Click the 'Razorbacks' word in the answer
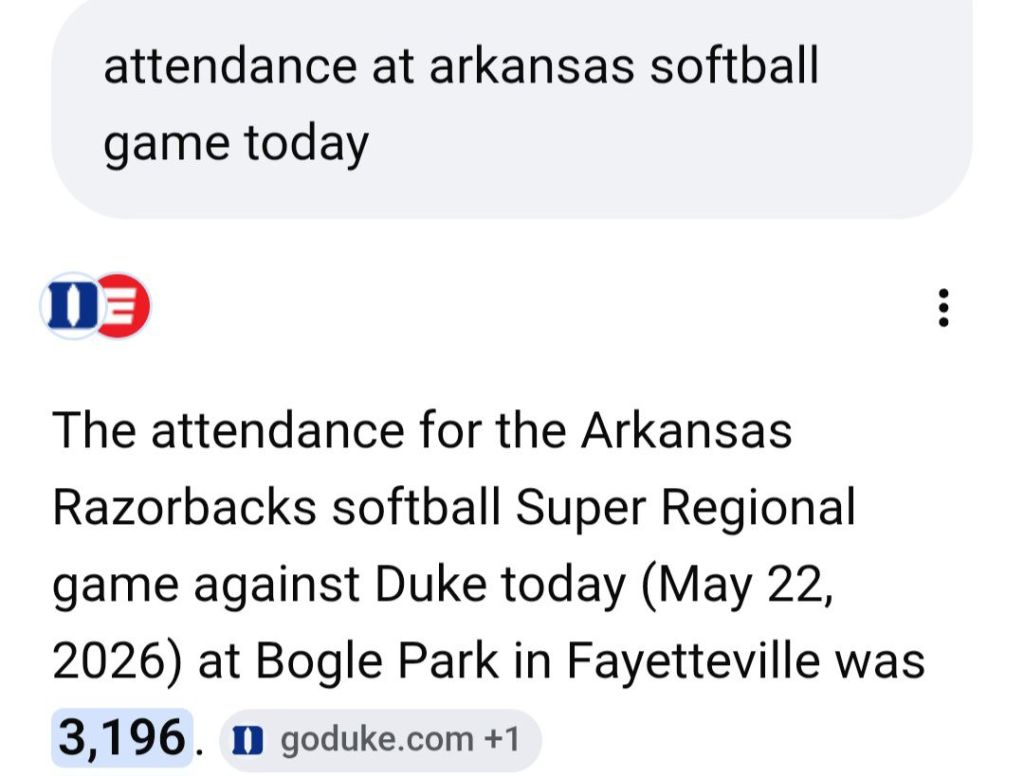The height and width of the screenshot is (776, 1024). tap(185, 507)
